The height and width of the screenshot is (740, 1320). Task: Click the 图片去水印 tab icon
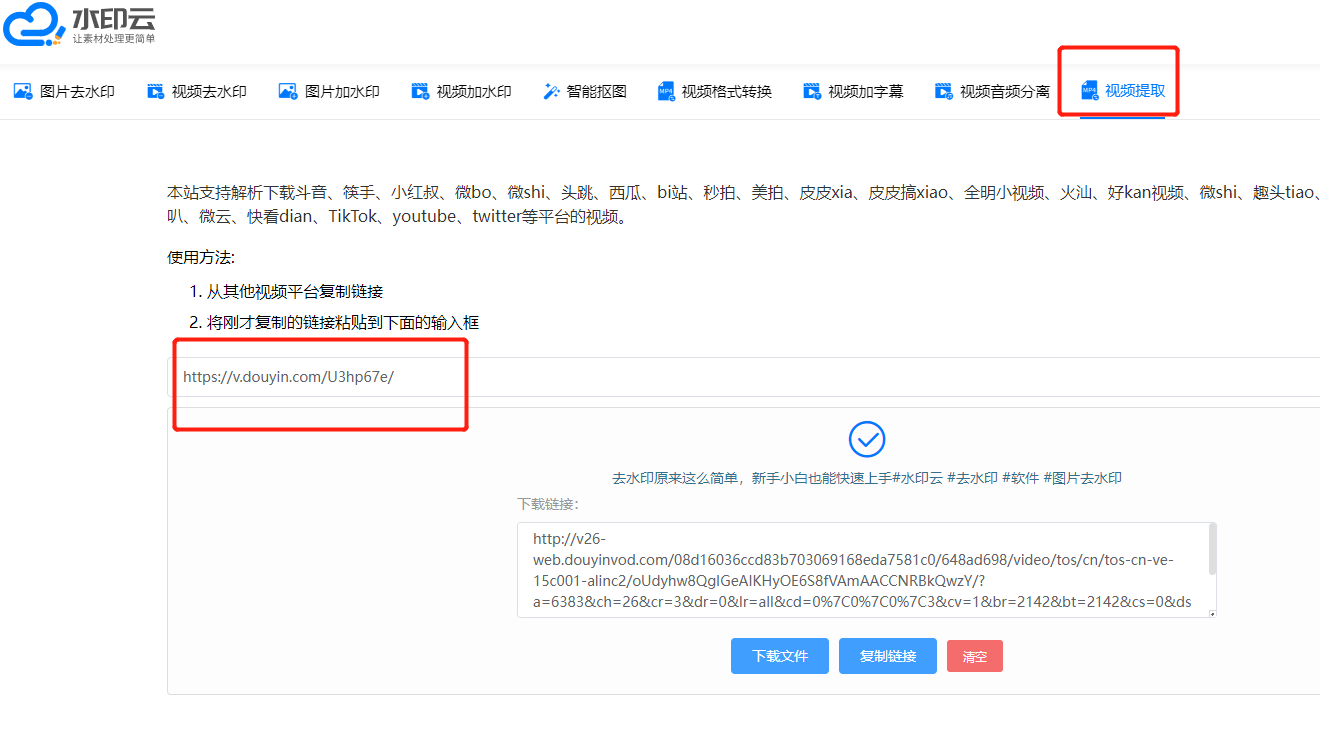point(22,91)
